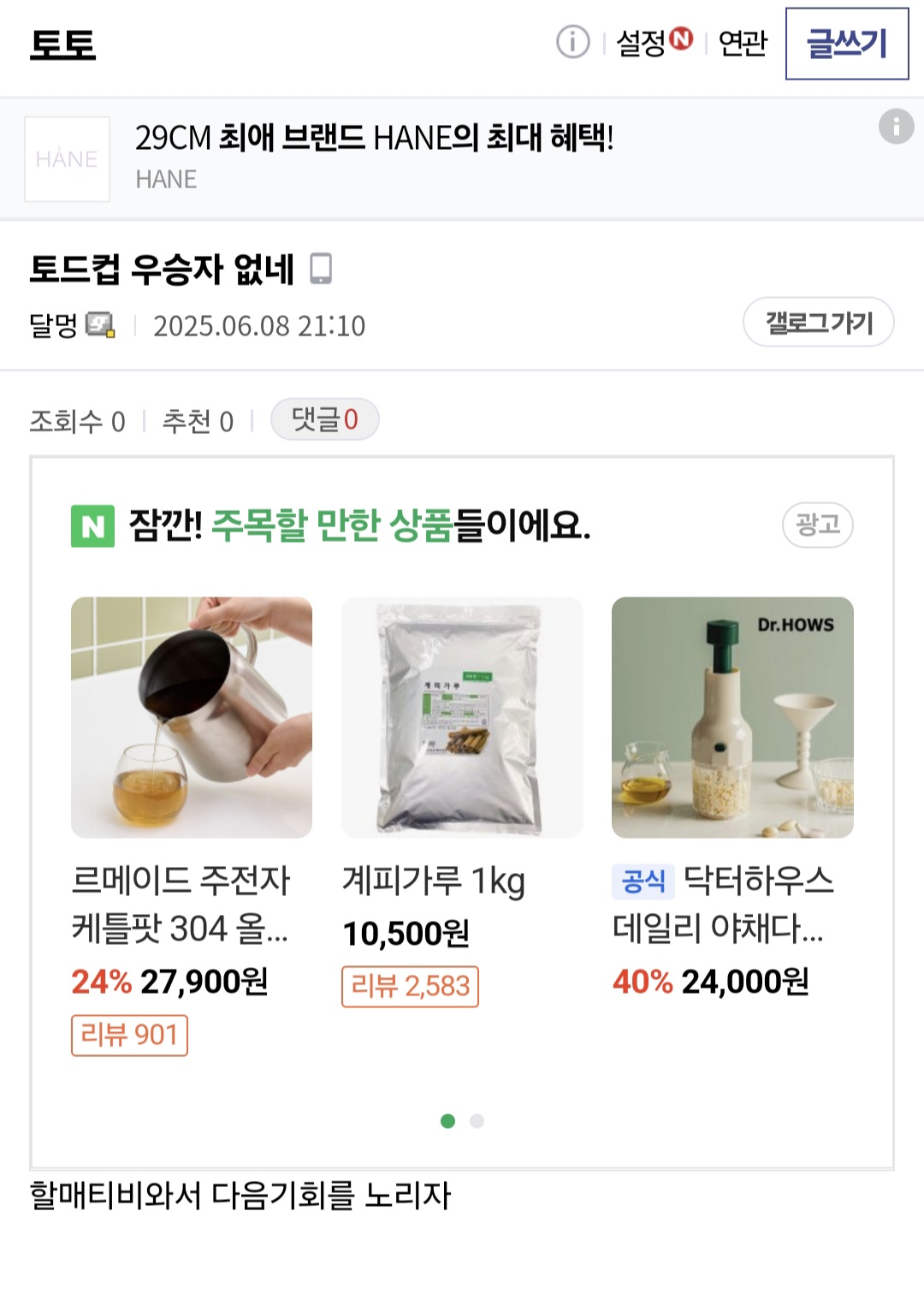The width and height of the screenshot is (924, 1294).
Task: Tap the mobile device icon beside title
Action: (x=321, y=269)
